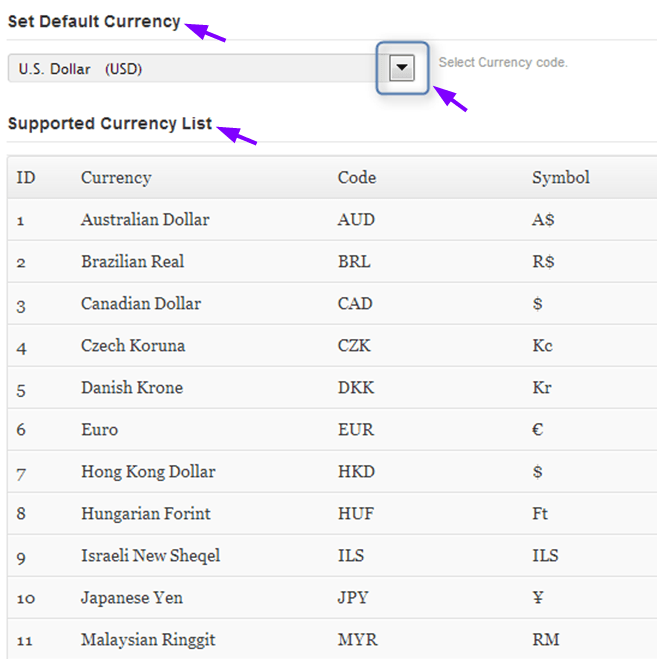The height and width of the screenshot is (659, 657).
Task: Click the Select Currency code hint text
Action: pos(503,62)
